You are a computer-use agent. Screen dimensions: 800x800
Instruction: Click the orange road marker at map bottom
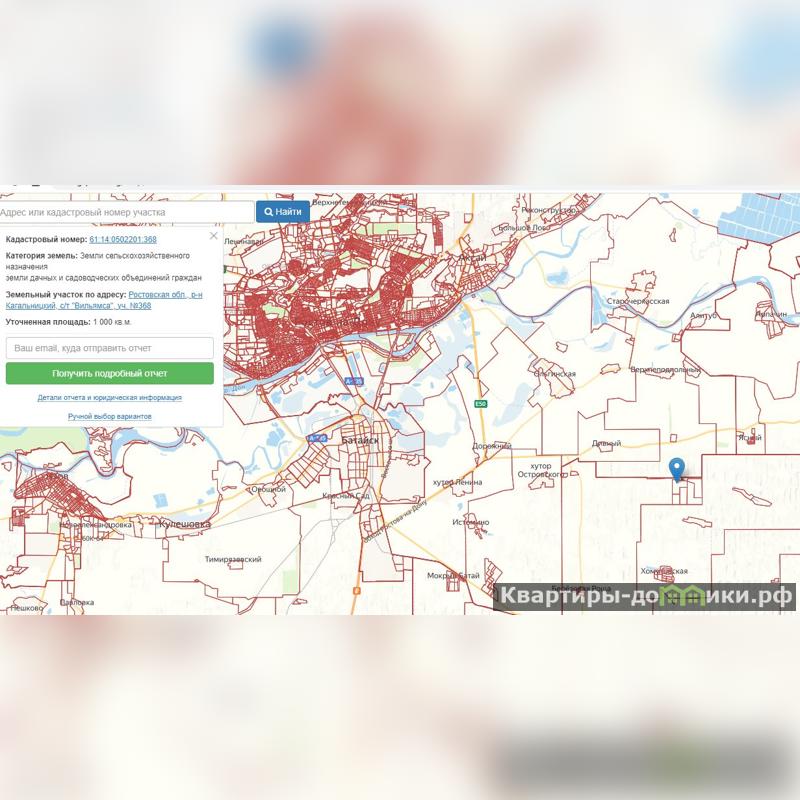point(357,591)
